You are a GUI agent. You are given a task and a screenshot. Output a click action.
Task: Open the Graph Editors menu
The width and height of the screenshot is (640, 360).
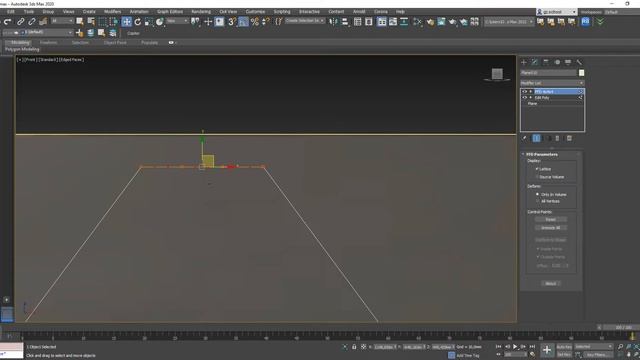[x=170, y=12]
